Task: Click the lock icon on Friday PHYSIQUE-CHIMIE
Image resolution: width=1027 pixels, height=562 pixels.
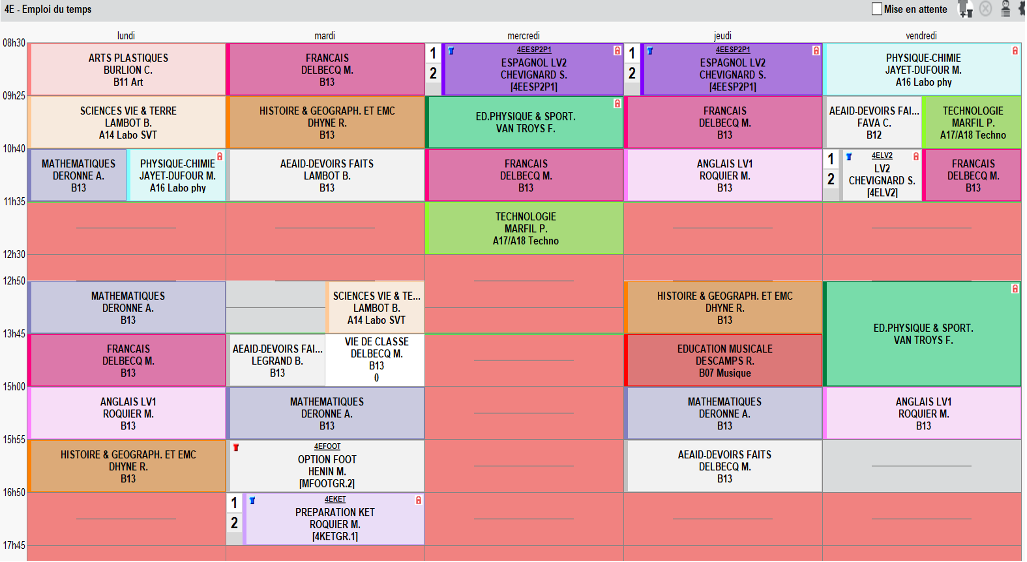Action: coord(1015,50)
